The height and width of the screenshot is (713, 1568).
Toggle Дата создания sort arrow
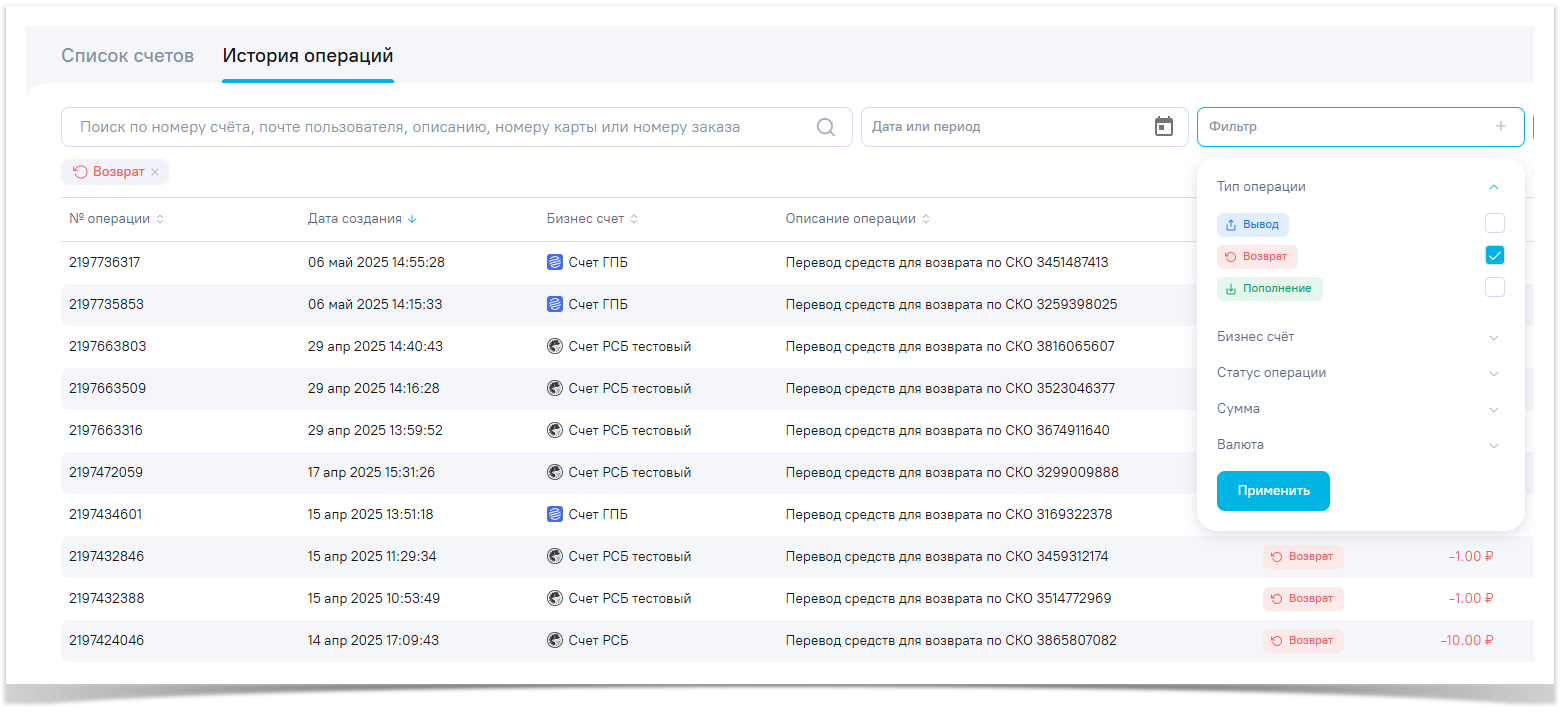pos(412,219)
